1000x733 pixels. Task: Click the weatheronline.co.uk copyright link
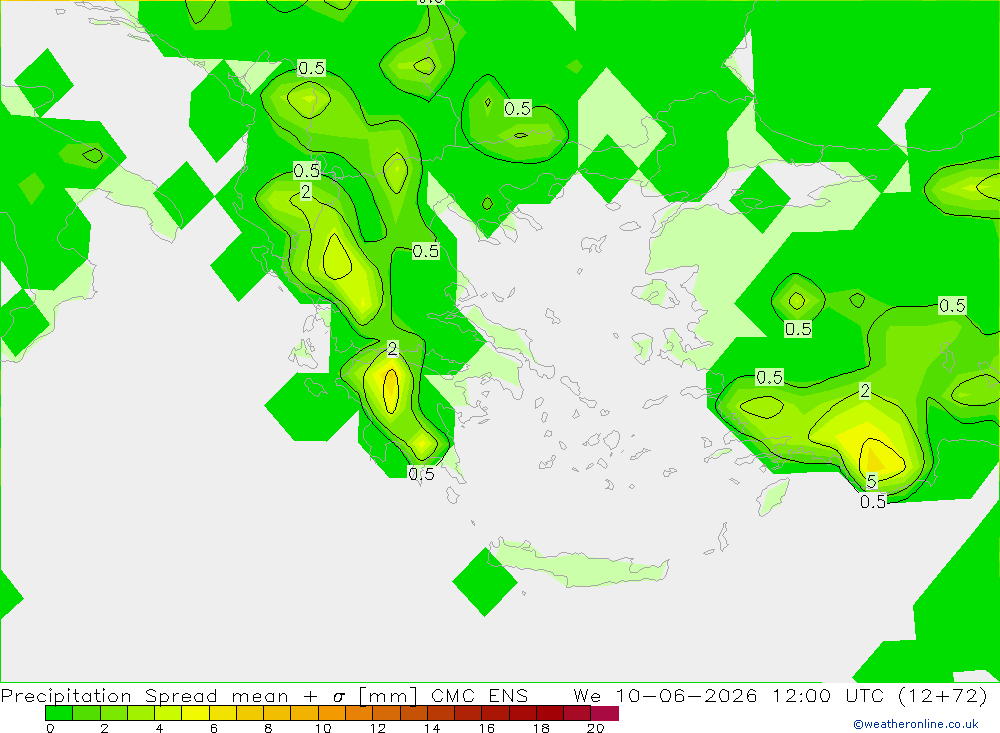pos(916,724)
